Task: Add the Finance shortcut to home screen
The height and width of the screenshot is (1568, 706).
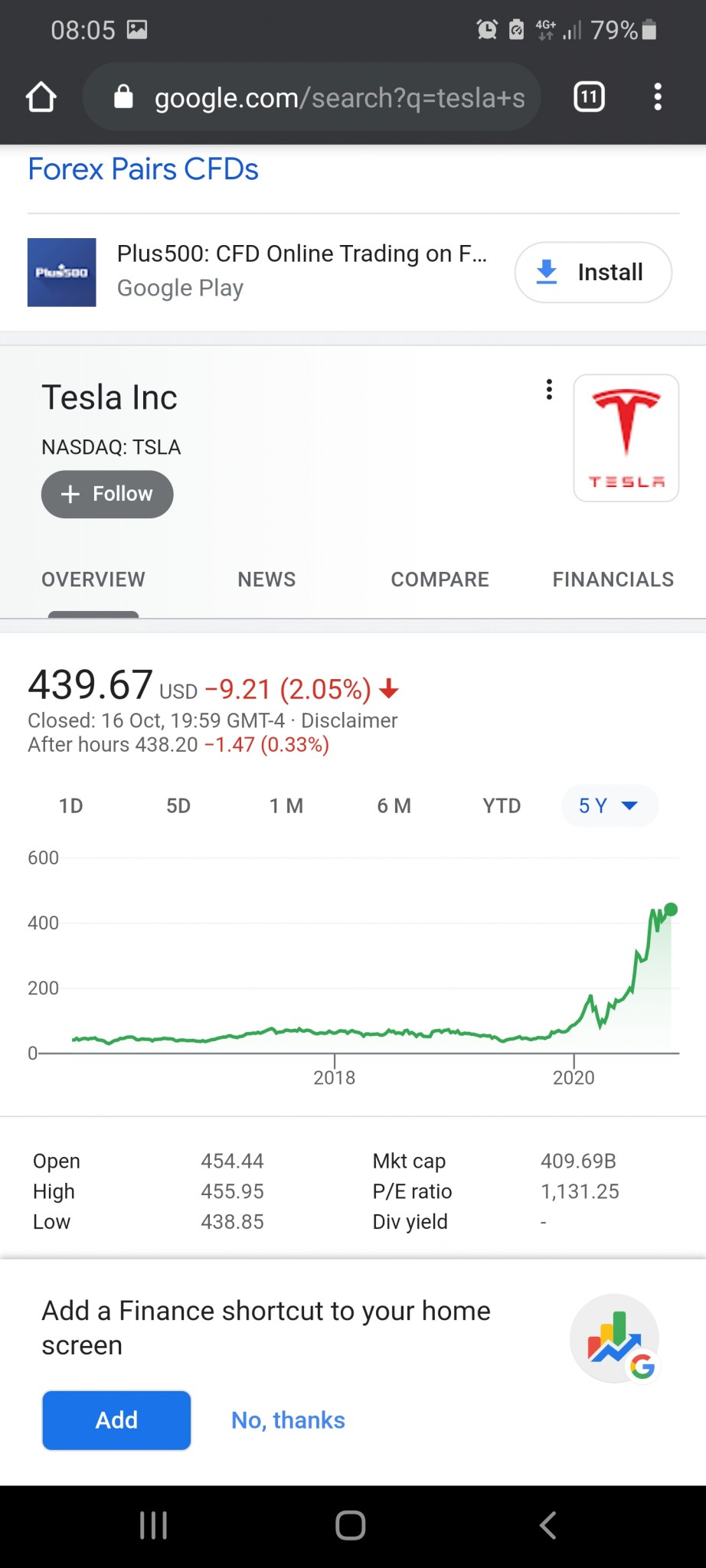Action: (116, 1420)
